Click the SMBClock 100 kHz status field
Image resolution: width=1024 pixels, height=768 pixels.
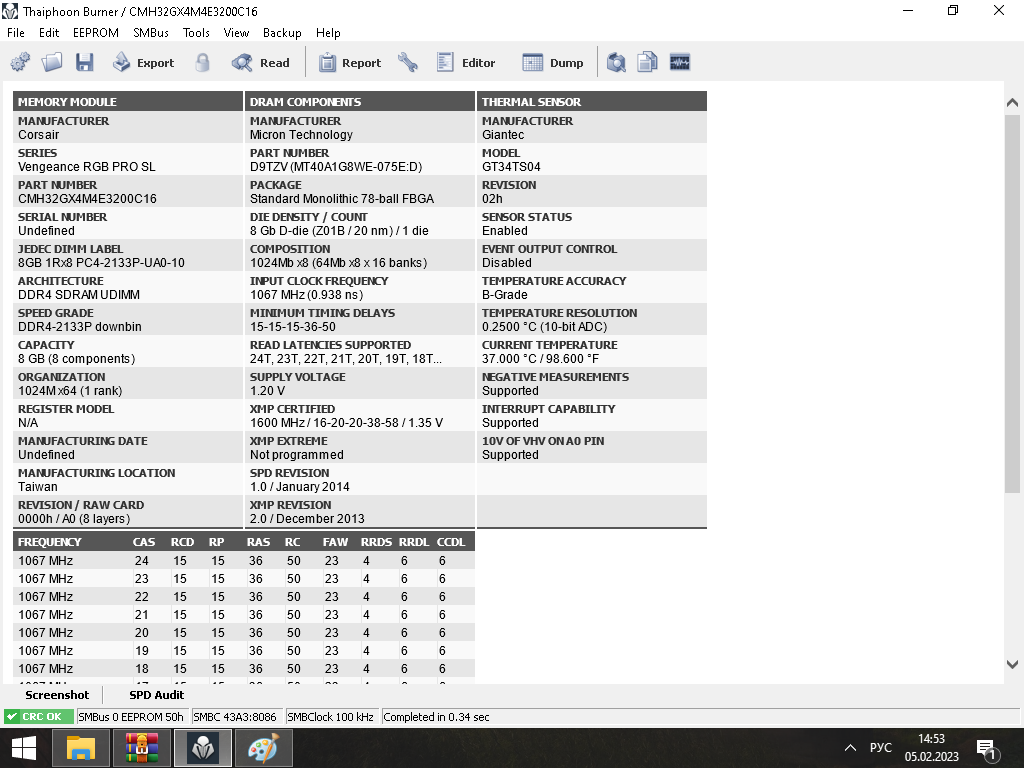(332, 716)
